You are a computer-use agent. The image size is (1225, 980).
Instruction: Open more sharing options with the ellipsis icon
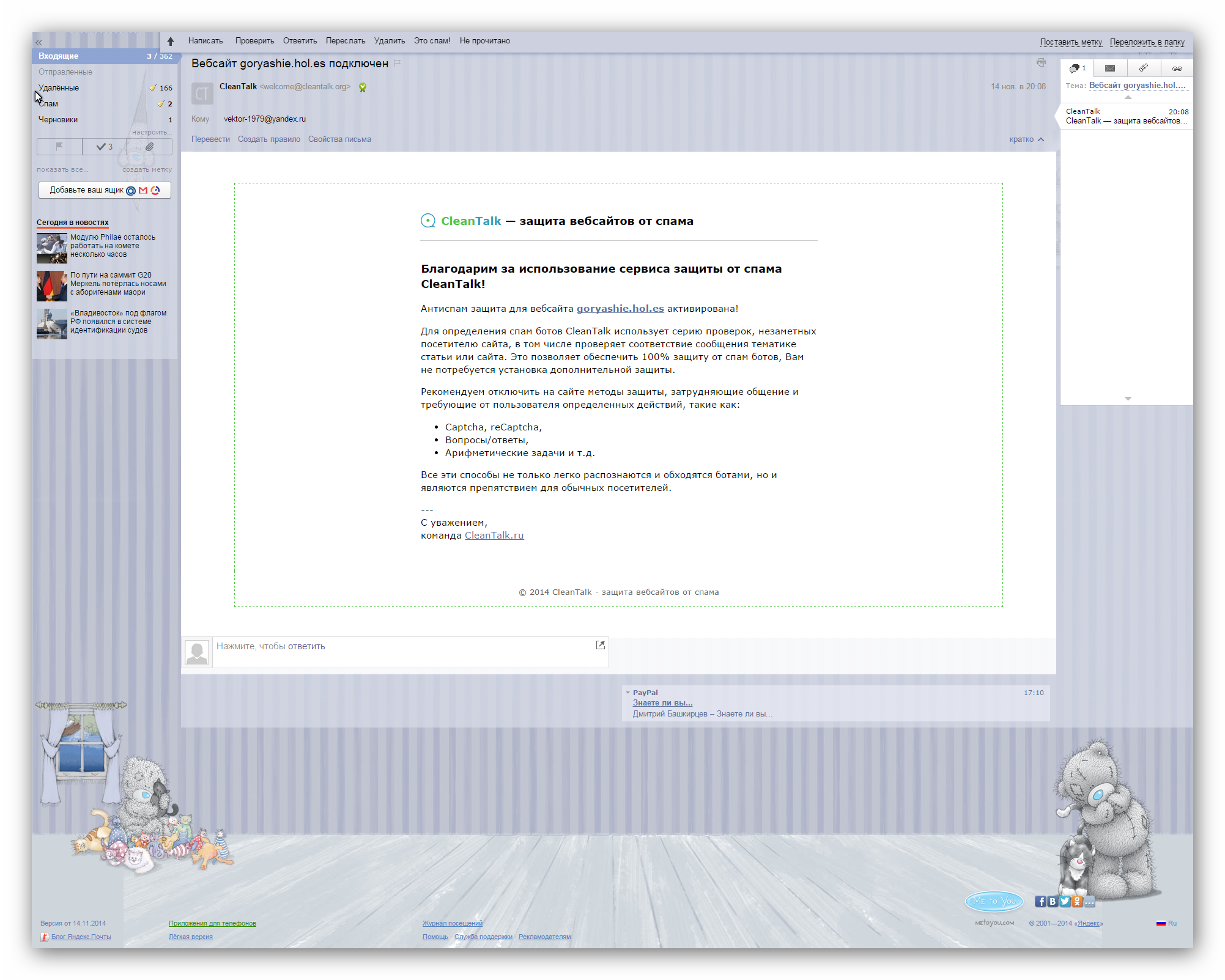tap(1089, 901)
